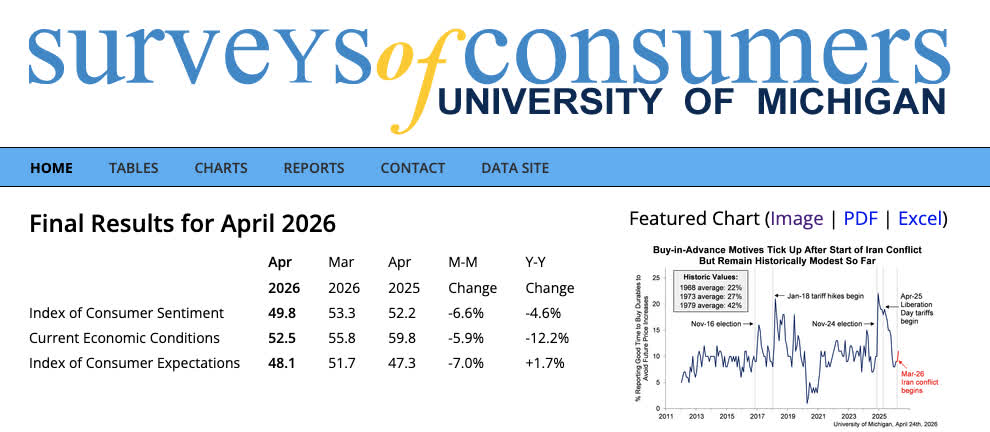The height and width of the screenshot is (432, 990).
Task: Open the featured chart Image link
Action: (796, 218)
